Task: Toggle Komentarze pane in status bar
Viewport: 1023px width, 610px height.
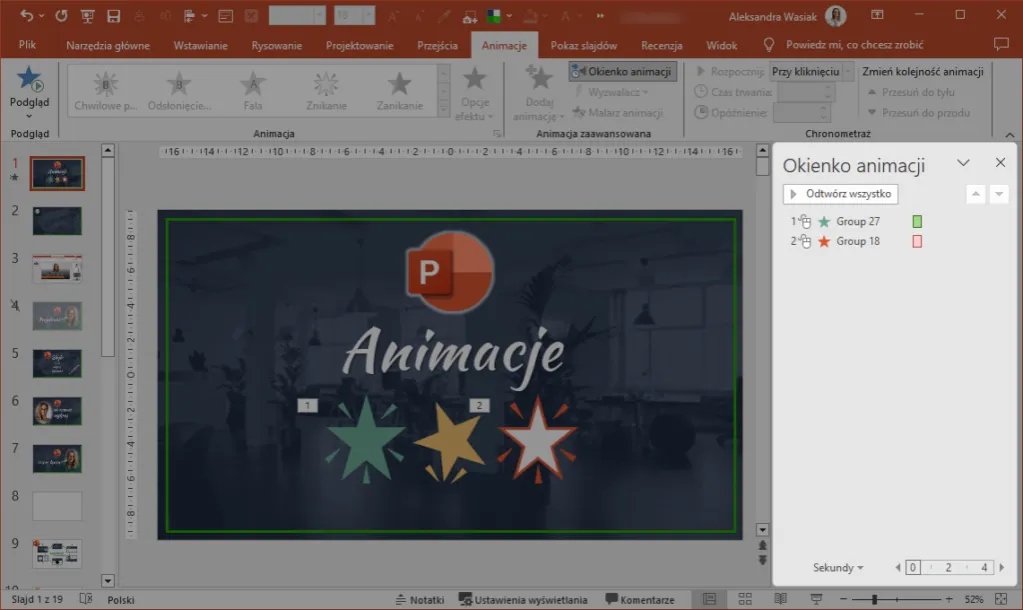Action: tap(639, 600)
